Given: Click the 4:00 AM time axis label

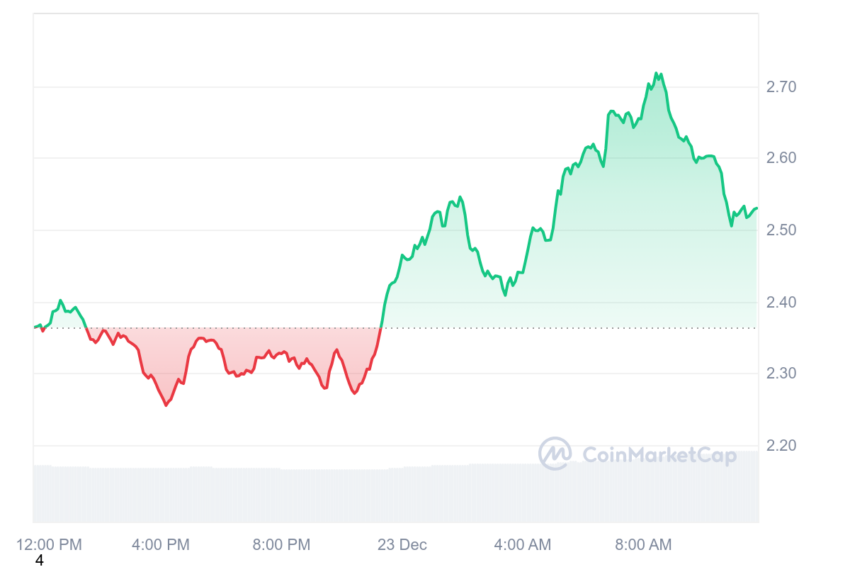Looking at the screenshot, I should click(523, 544).
